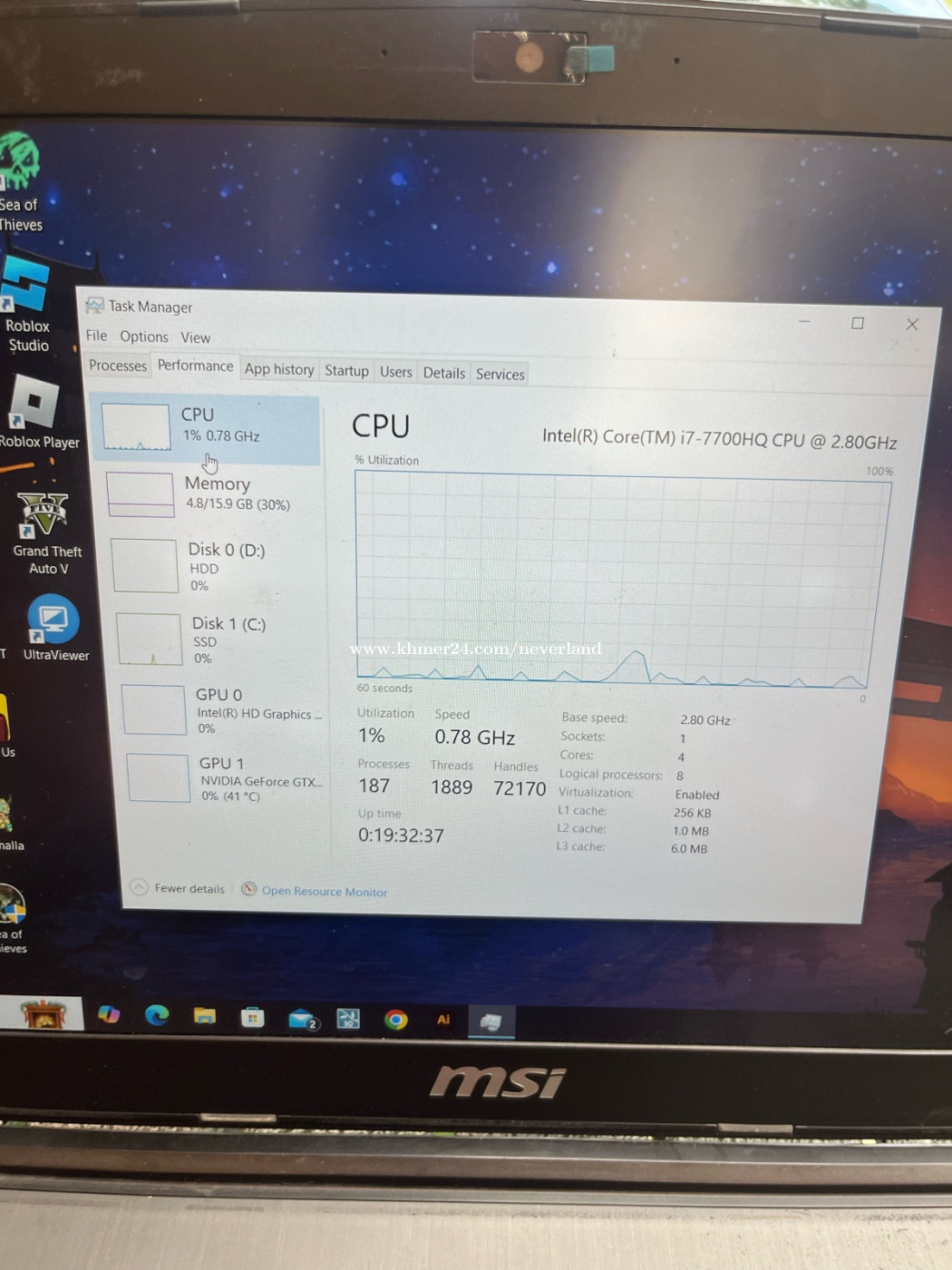Image resolution: width=952 pixels, height=1270 pixels.
Task: Switch to the Processes tab
Action: click(118, 366)
